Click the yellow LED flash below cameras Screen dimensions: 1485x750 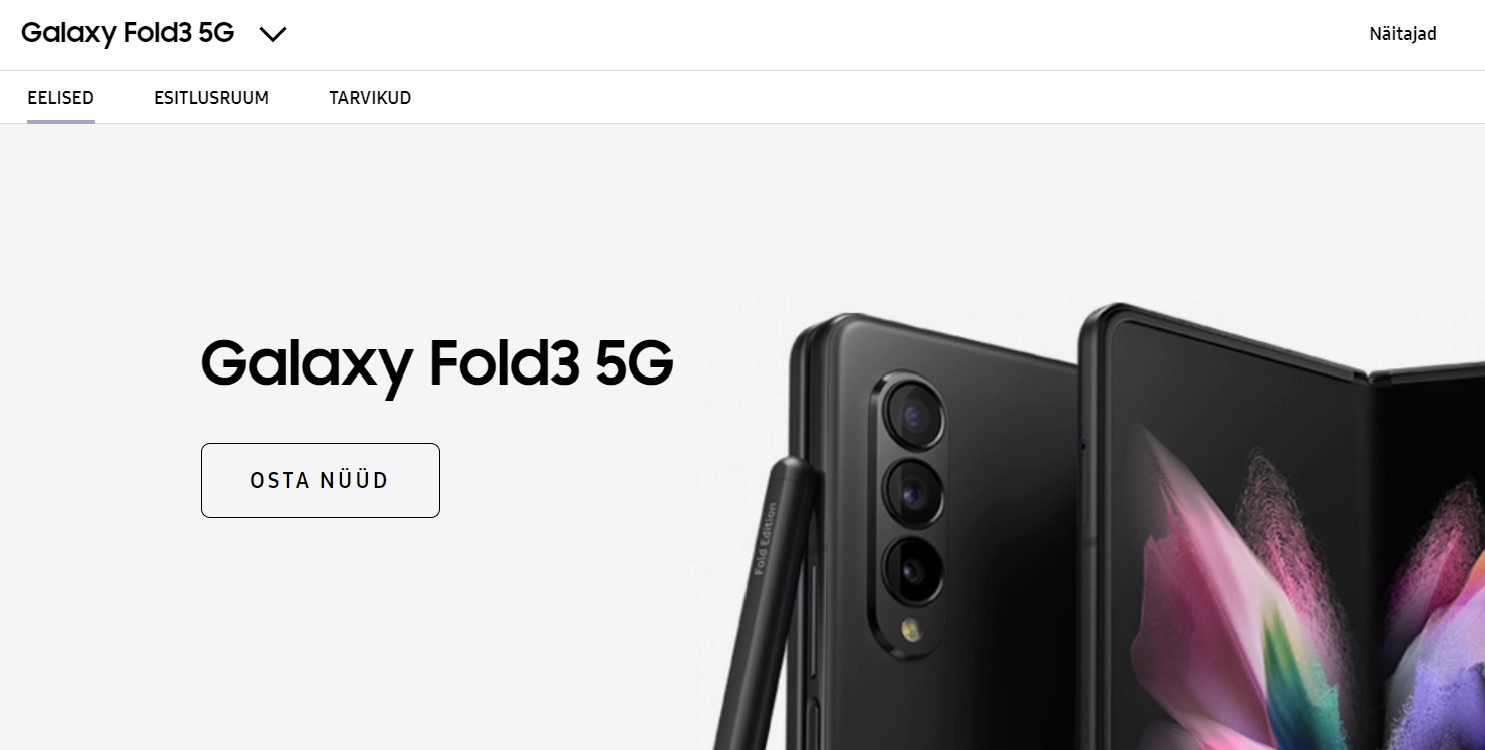pos(911,628)
